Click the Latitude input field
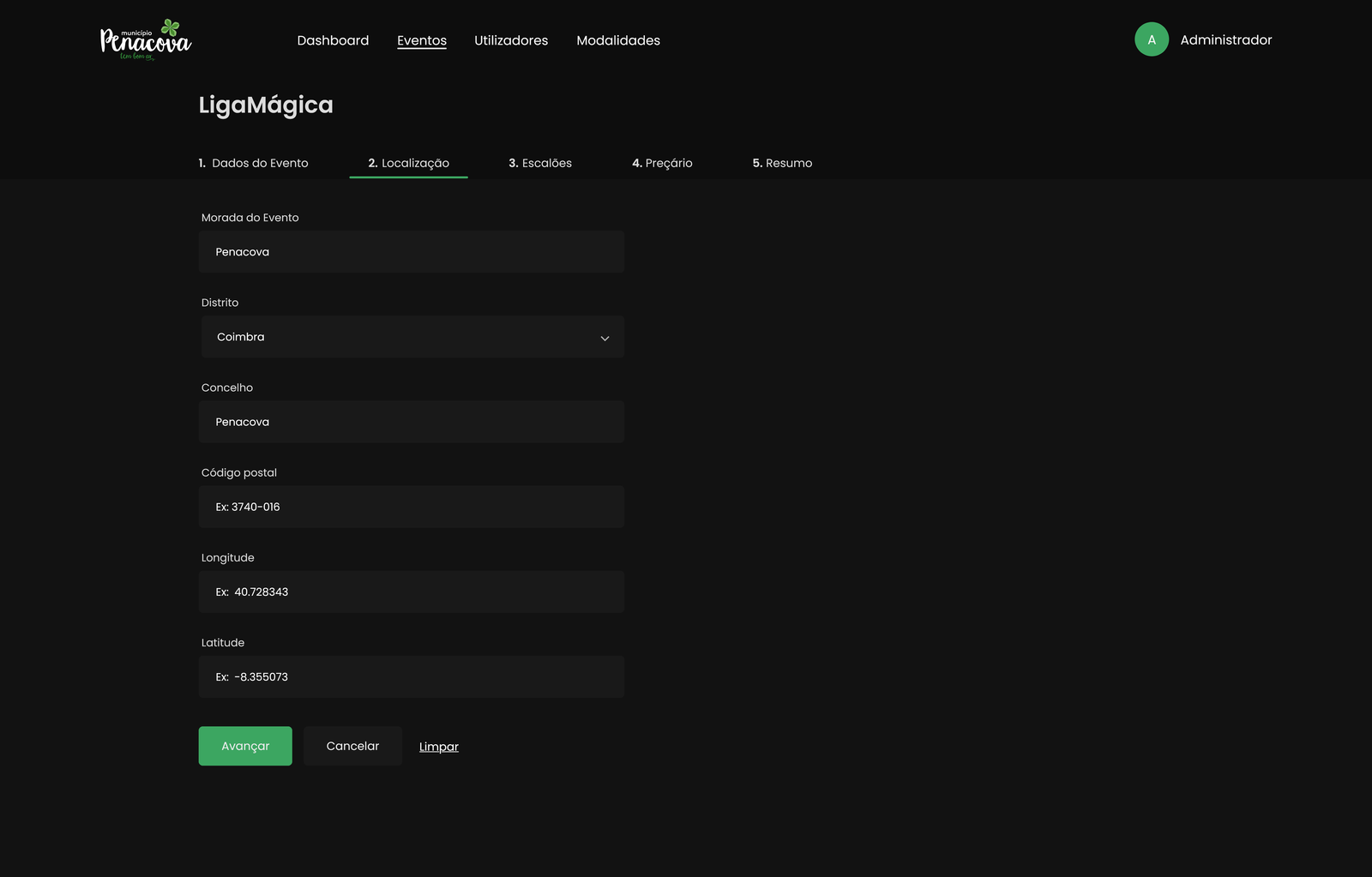The height and width of the screenshot is (877, 1372). [x=411, y=676]
